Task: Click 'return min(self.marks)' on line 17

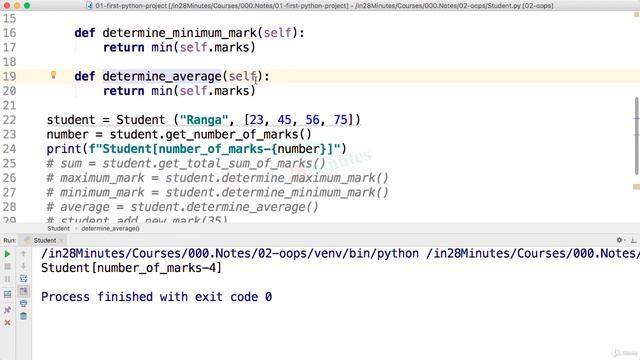Action: (179, 47)
